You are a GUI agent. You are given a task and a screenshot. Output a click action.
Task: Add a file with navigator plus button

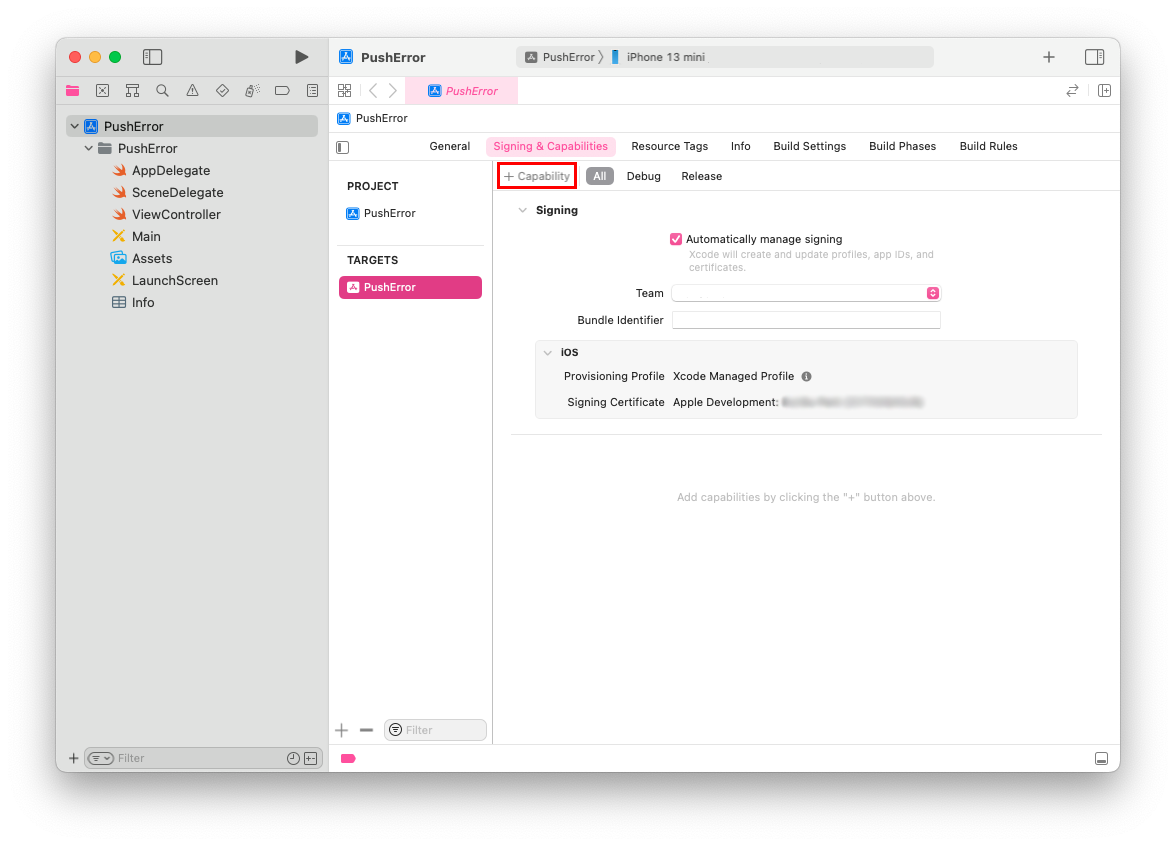(74, 758)
